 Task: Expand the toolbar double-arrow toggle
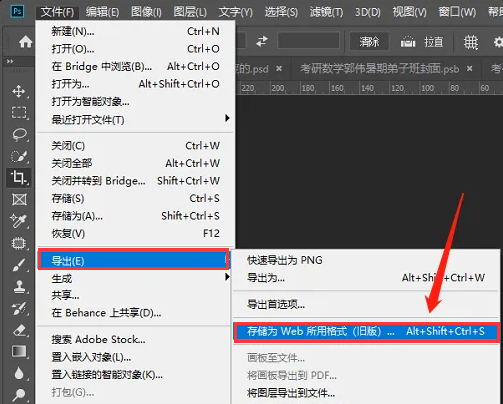[10, 61]
